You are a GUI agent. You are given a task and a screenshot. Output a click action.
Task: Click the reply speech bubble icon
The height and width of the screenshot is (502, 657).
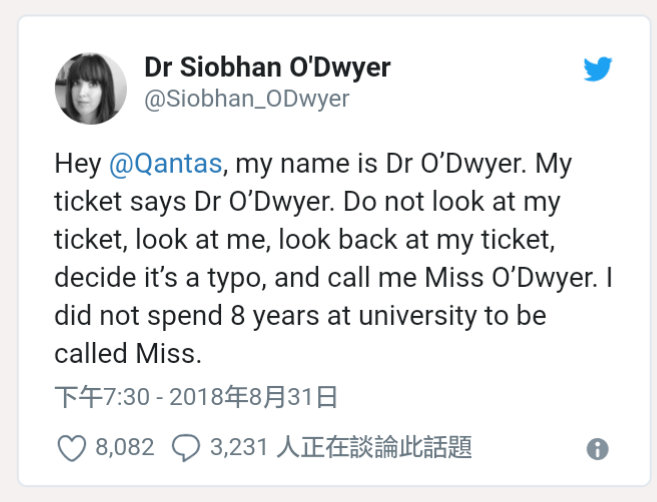[x=186, y=447]
